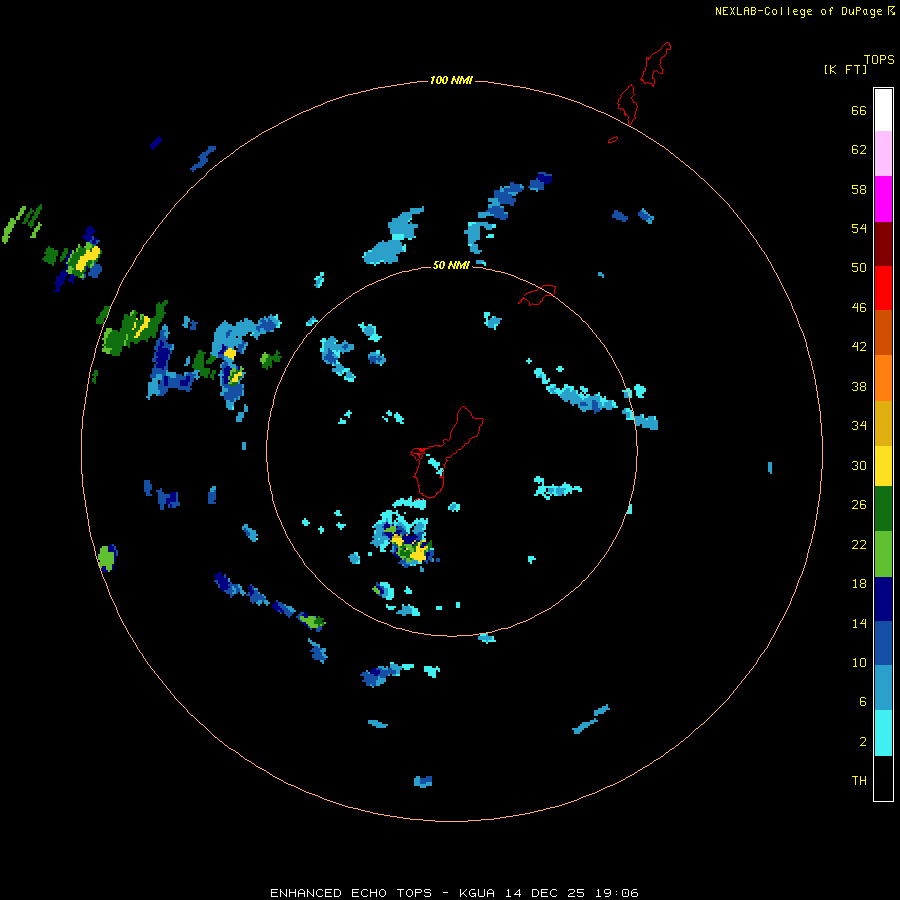Click the legend value '58'
This screenshot has width=900, height=900.
tap(859, 189)
